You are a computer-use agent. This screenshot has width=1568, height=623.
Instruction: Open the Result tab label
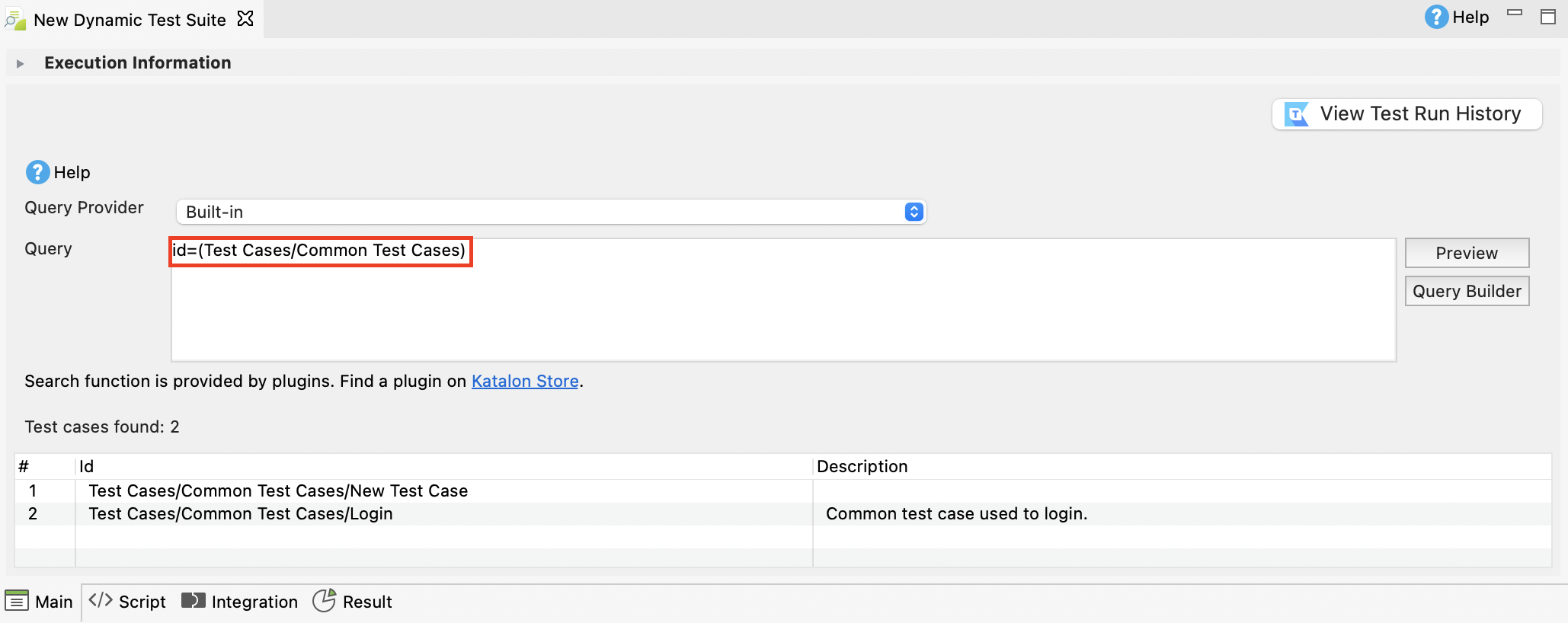coord(367,602)
